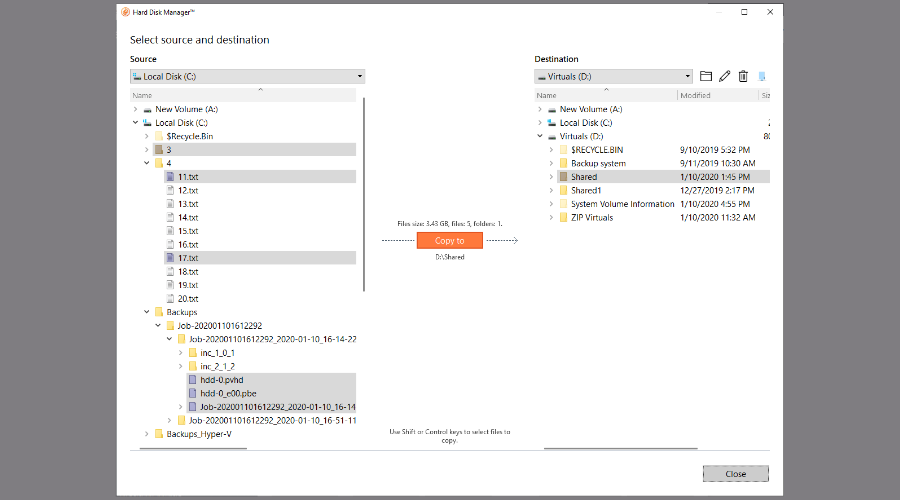This screenshot has height=500, width=900.
Task: Select 17.txt file icon
Action: click(x=170, y=258)
